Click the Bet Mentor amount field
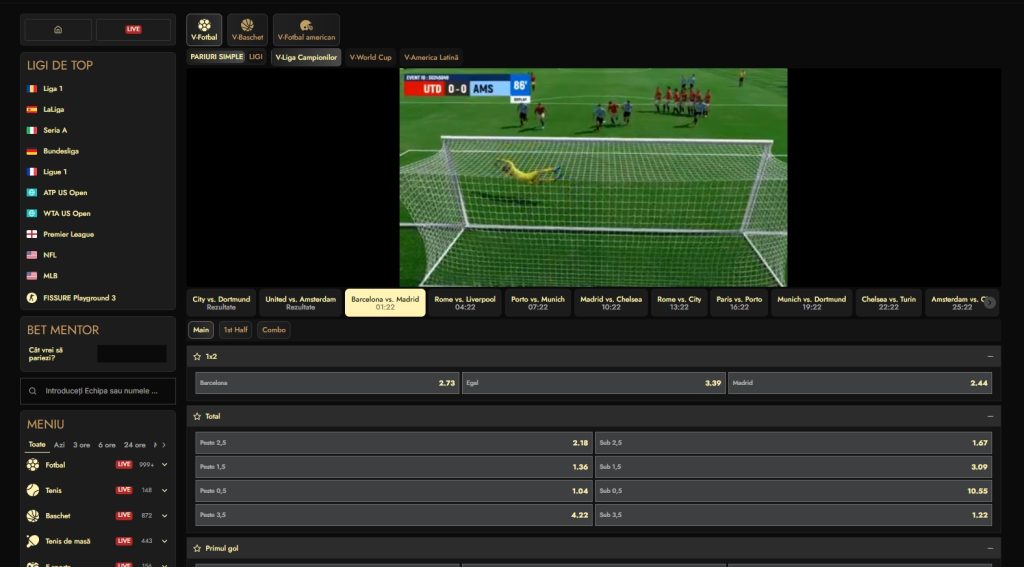The width and height of the screenshot is (1024, 567). pyautogui.click(x=132, y=354)
